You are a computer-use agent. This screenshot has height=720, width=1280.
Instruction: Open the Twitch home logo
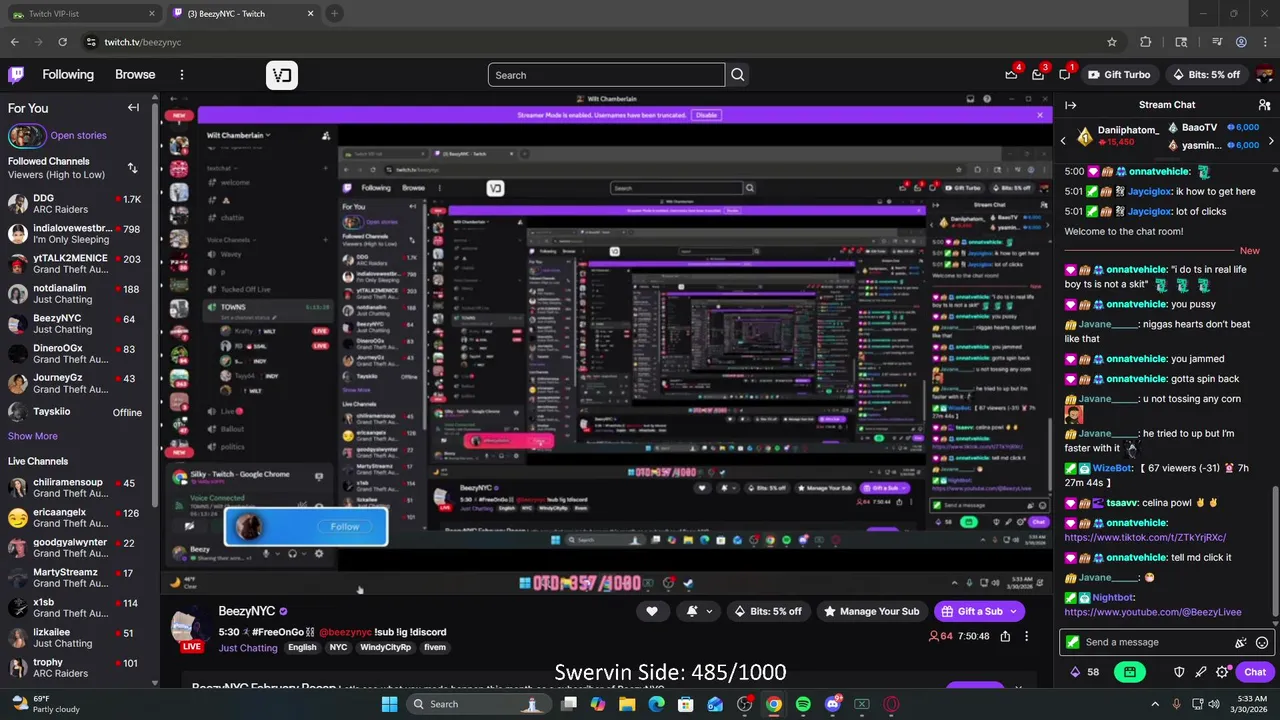click(16, 75)
